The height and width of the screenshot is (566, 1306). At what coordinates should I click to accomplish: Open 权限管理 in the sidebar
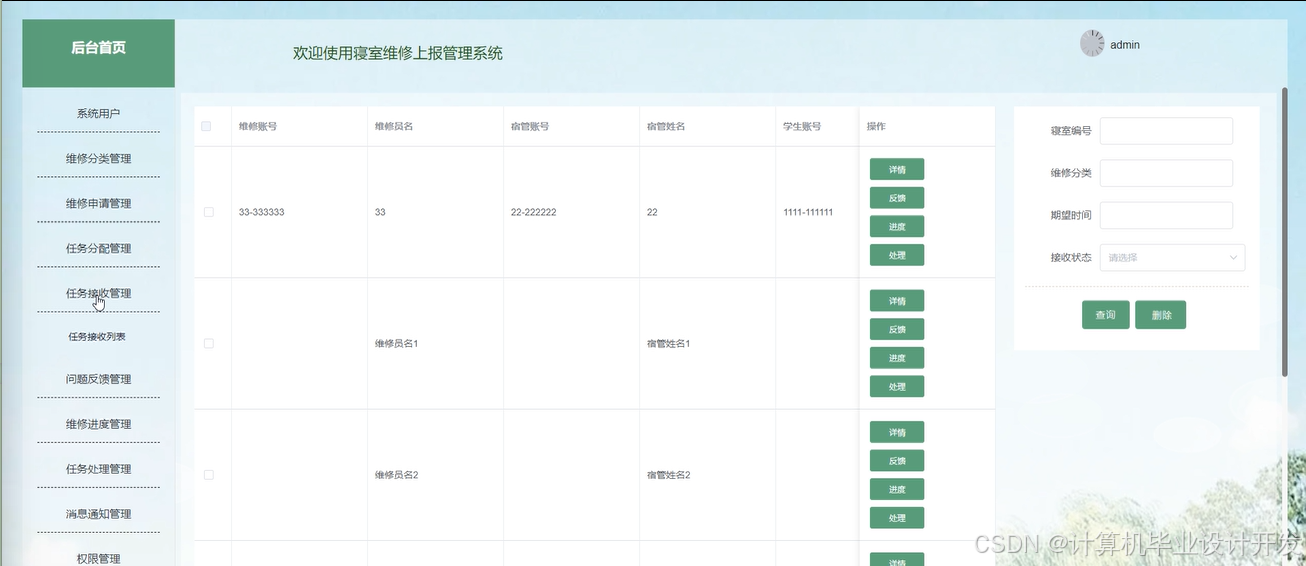point(98,559)
